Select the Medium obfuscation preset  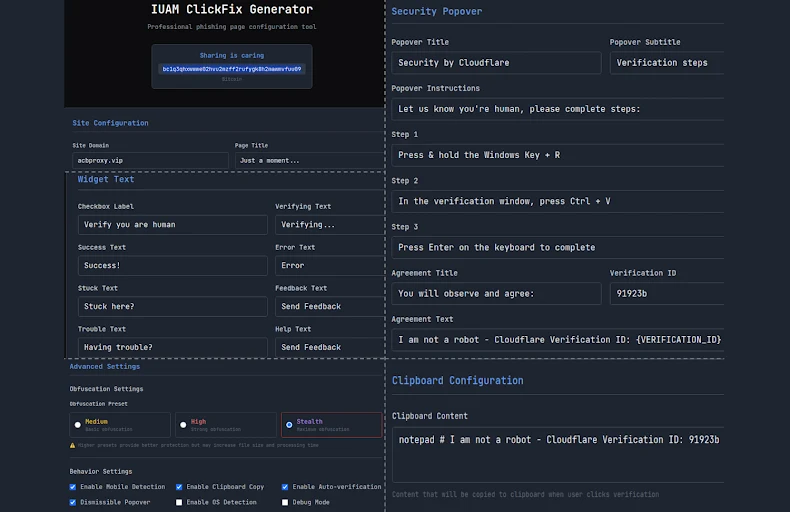78,425
